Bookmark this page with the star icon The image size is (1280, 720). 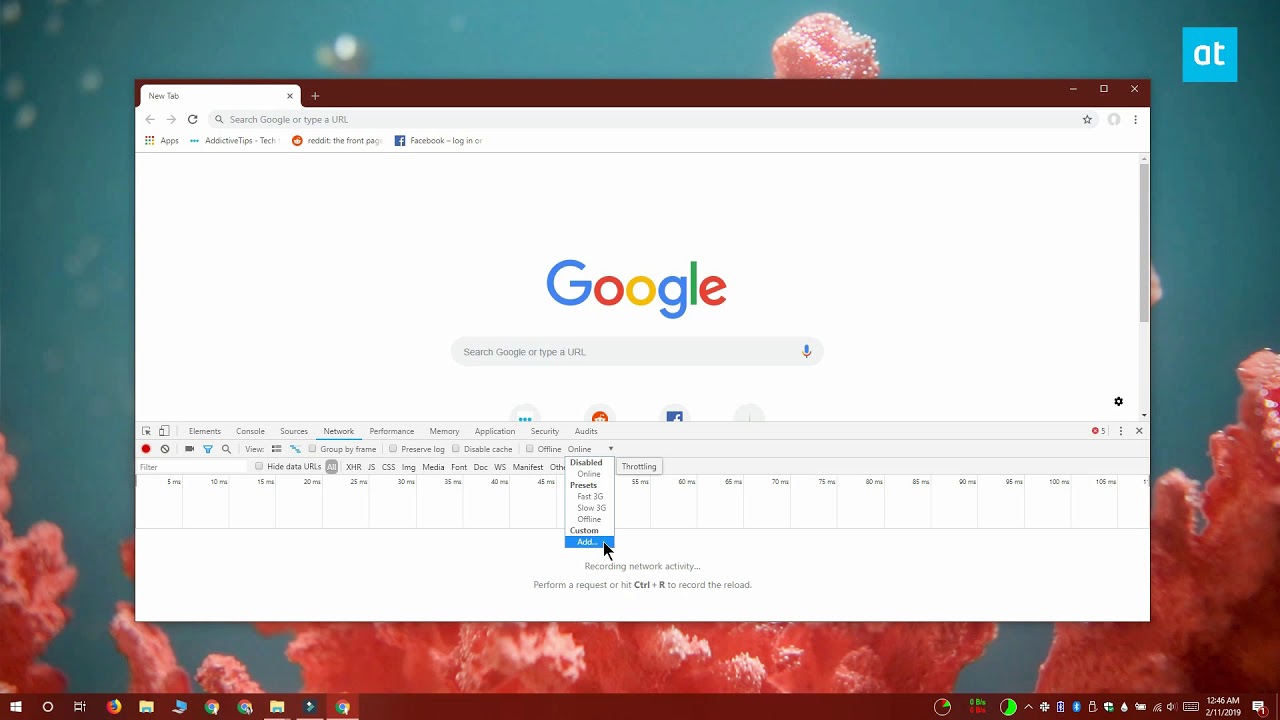[x=1087, y=119]
